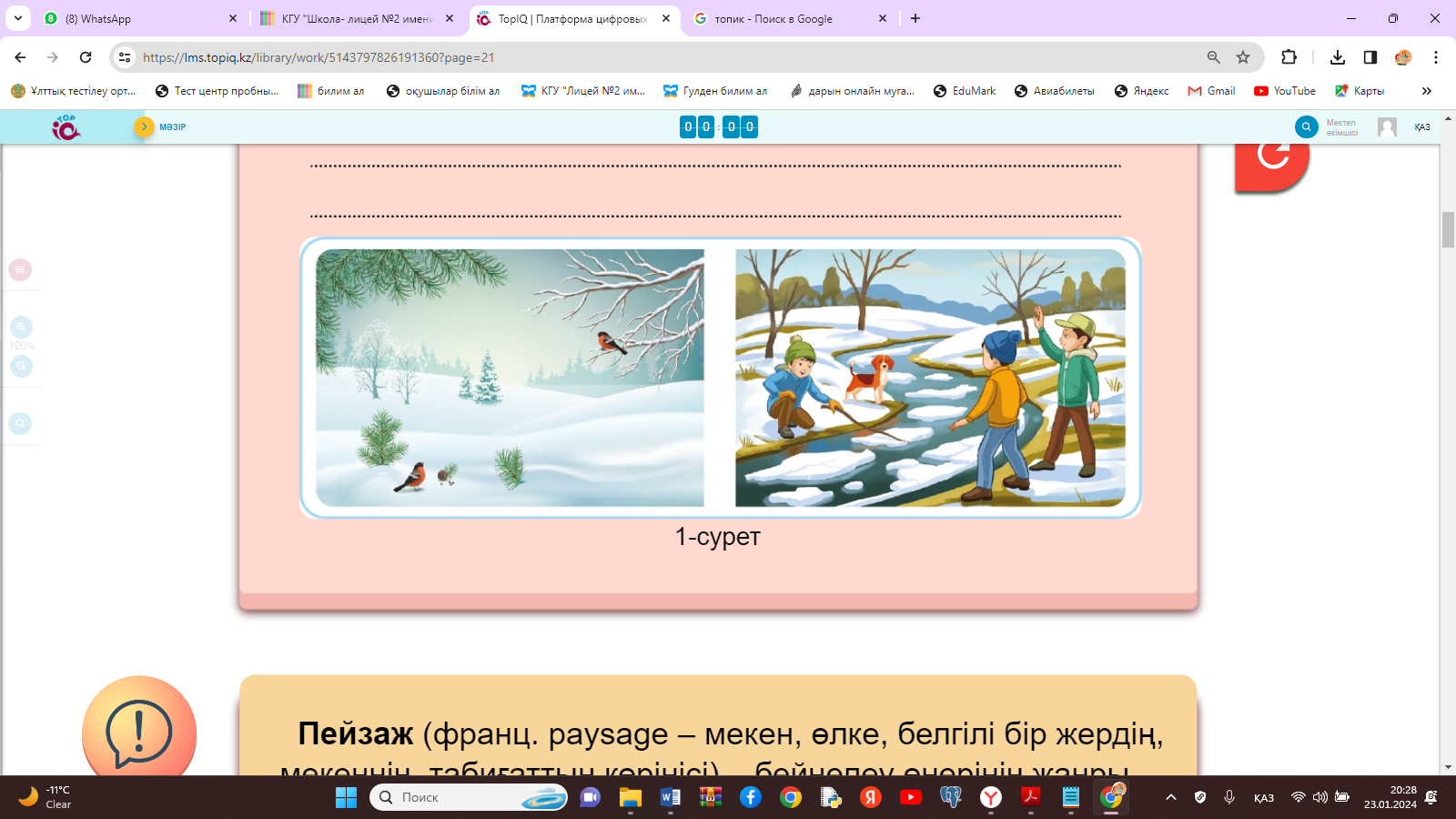Click the TopIQ logo in the header

click(x=66, y=127)
